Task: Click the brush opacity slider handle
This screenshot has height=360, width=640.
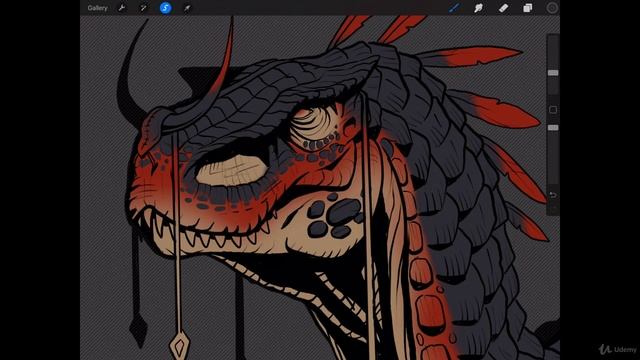Action: pos(553,128)
